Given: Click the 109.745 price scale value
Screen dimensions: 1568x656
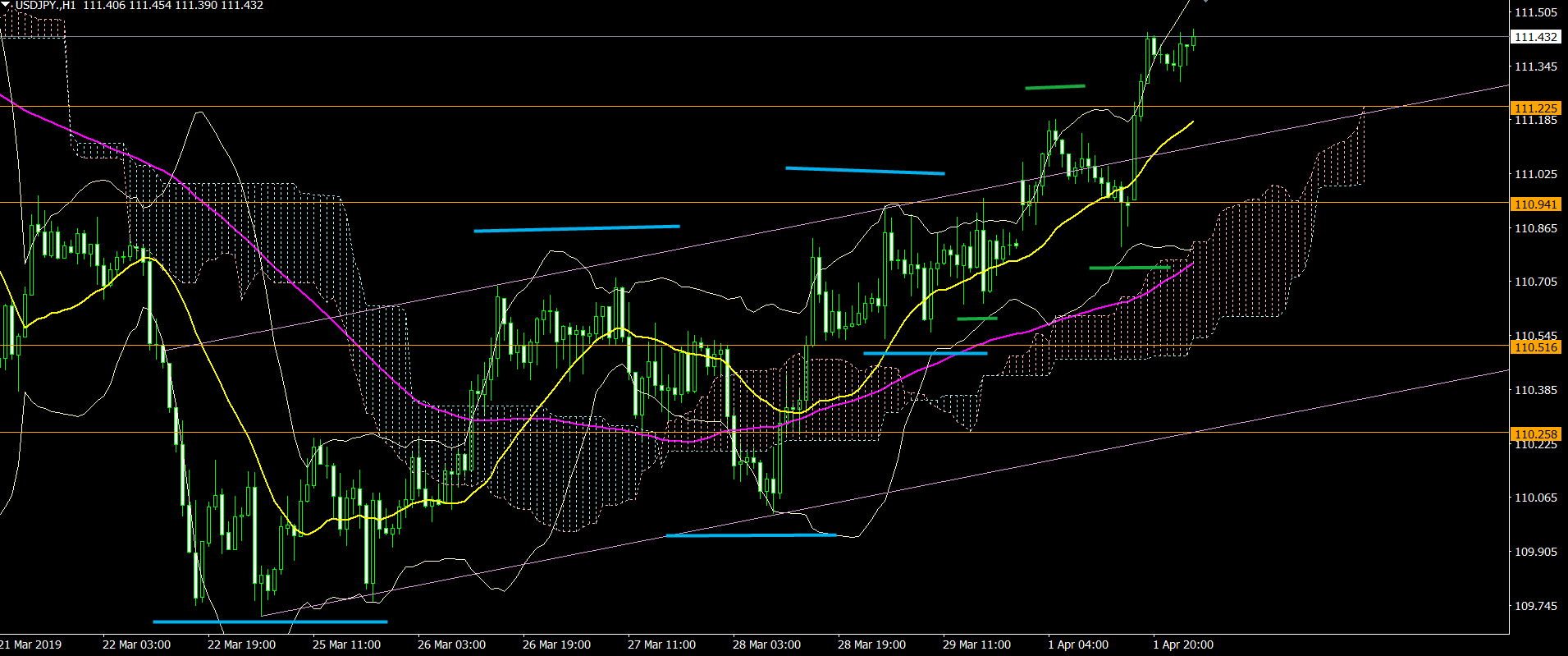Looking at the screenshot, I should (x=1535, y=606).
